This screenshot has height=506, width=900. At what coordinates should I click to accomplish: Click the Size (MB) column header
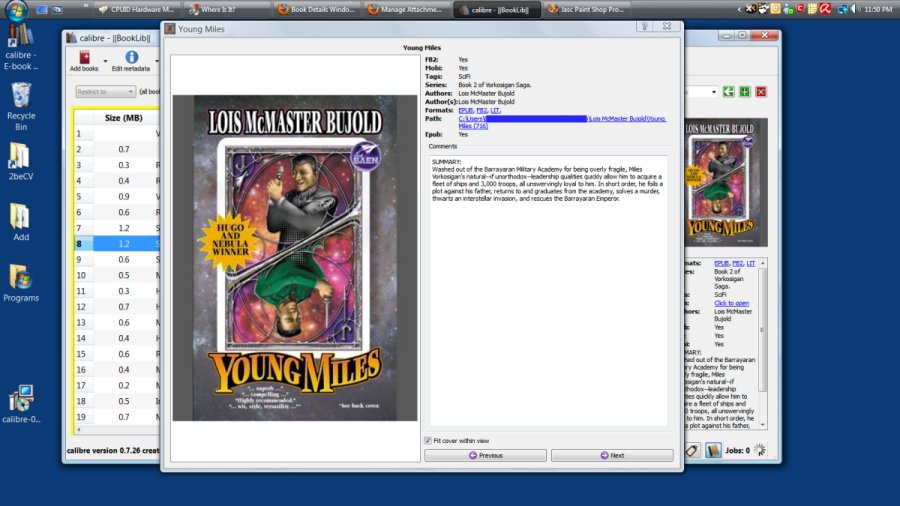pos(123,118)
